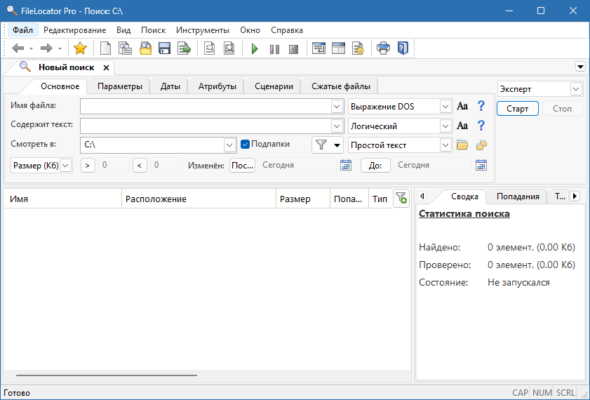Switch to the Сжатые файлы tab

pos(341,86)
